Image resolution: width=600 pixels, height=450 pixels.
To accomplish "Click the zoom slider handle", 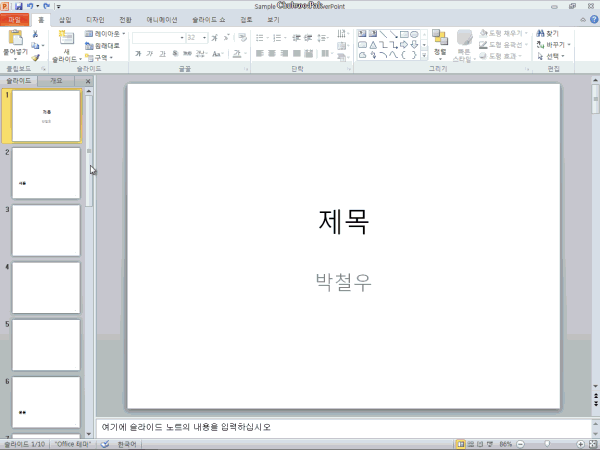I will [548, 444].
